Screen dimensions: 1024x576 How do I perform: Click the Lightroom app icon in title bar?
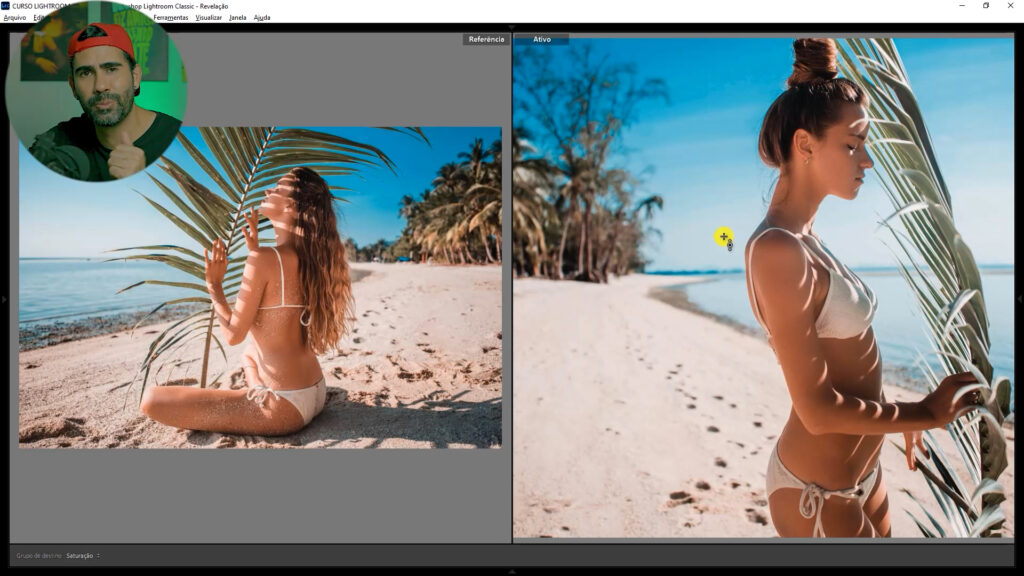point(5,5)
